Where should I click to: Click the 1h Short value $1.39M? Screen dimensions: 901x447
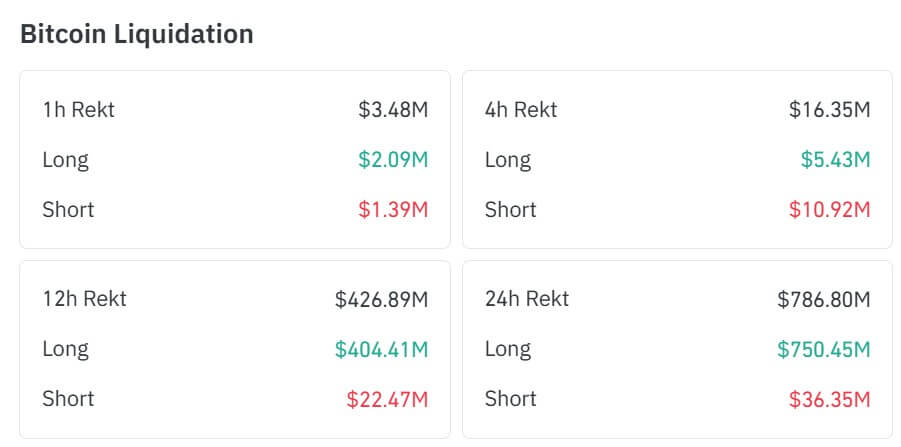(x=393, y=209)
